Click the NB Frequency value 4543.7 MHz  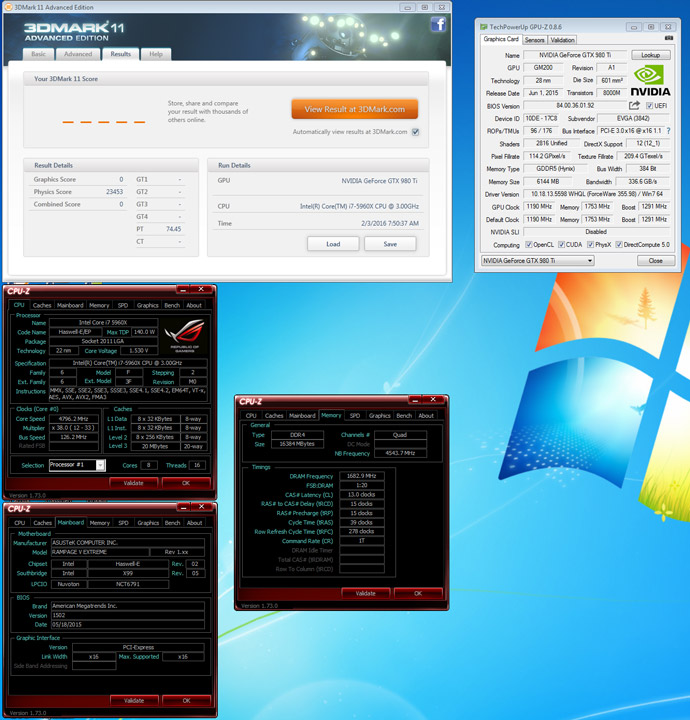(400, 453)
